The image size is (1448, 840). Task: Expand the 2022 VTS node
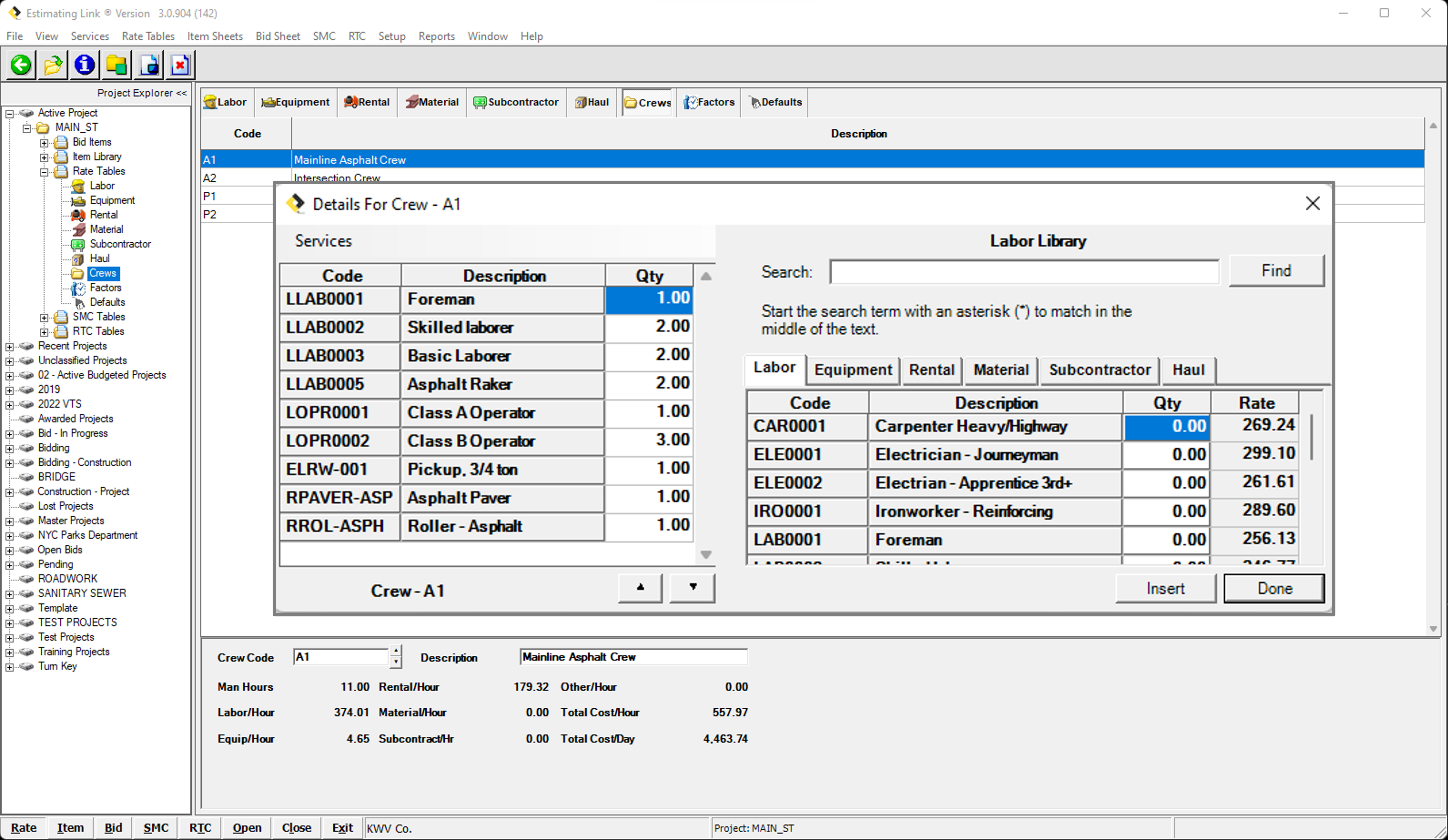9,405
